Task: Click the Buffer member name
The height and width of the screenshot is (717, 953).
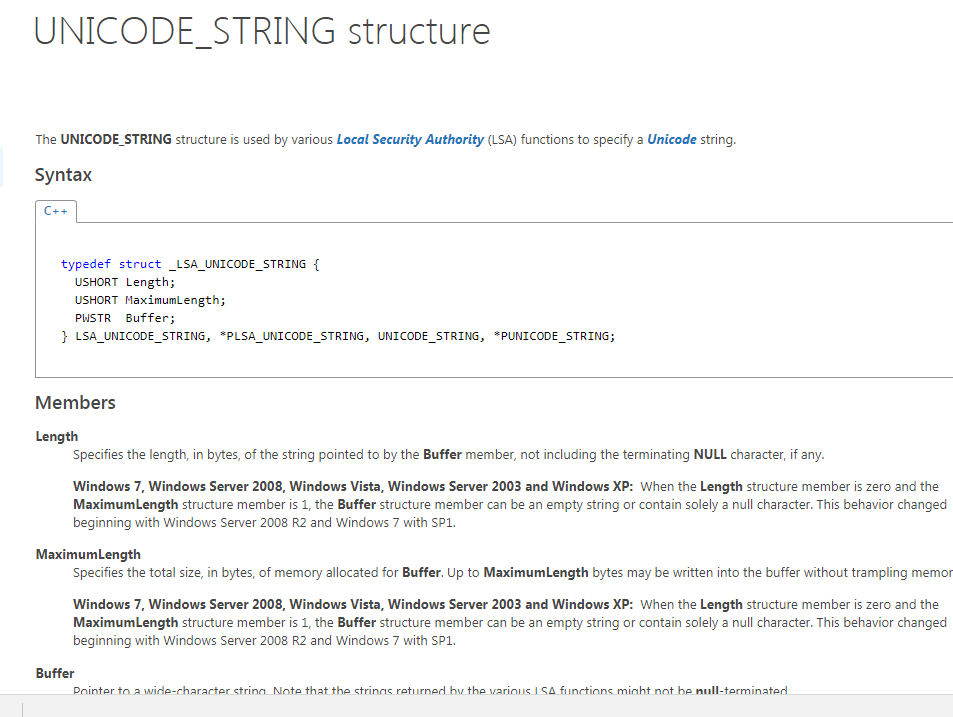Action: point(55,673)
